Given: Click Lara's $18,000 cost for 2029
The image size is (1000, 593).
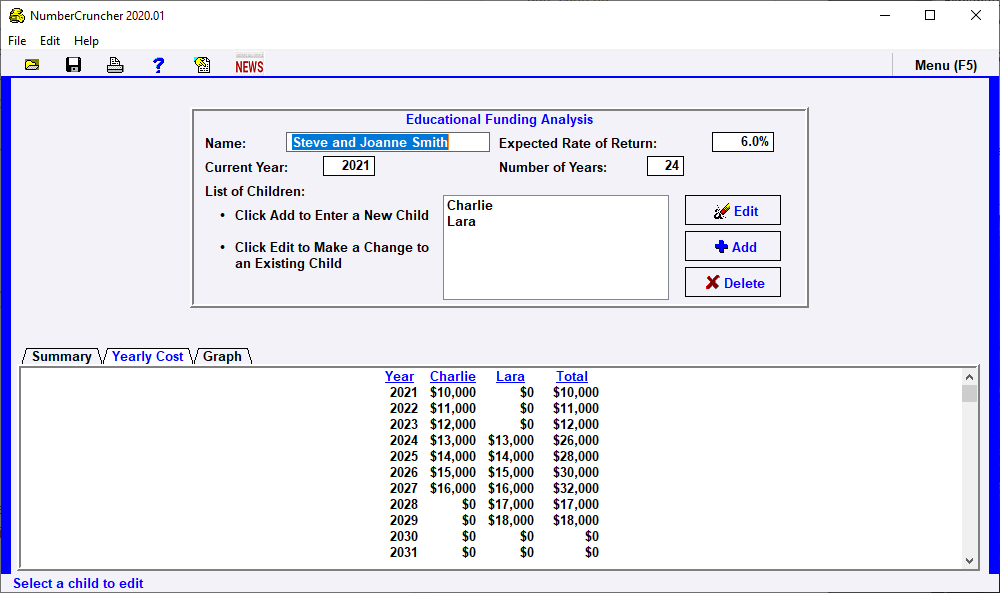Looking at the screenshot, I should (x=511, y=520).
